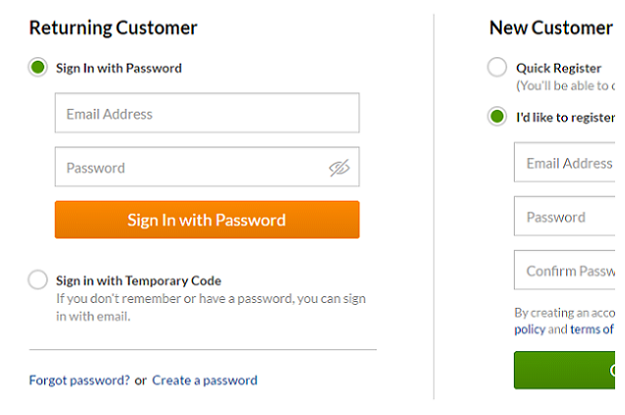Select Sign In with Password radio button

pyautogui.click(x=38, y=67)
